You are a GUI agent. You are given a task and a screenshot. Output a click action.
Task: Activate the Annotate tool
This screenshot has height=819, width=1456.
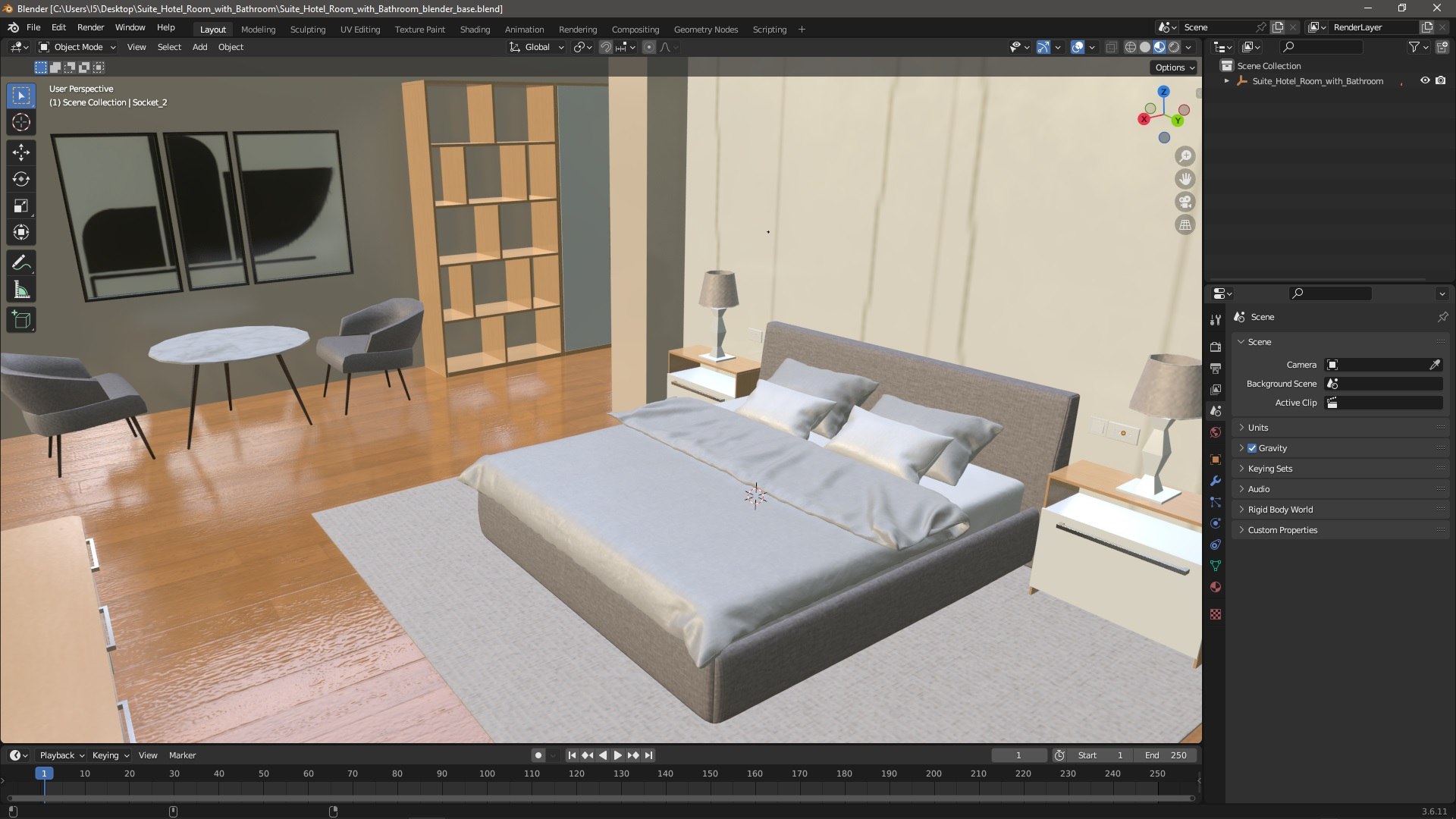[x=21, y=263]
